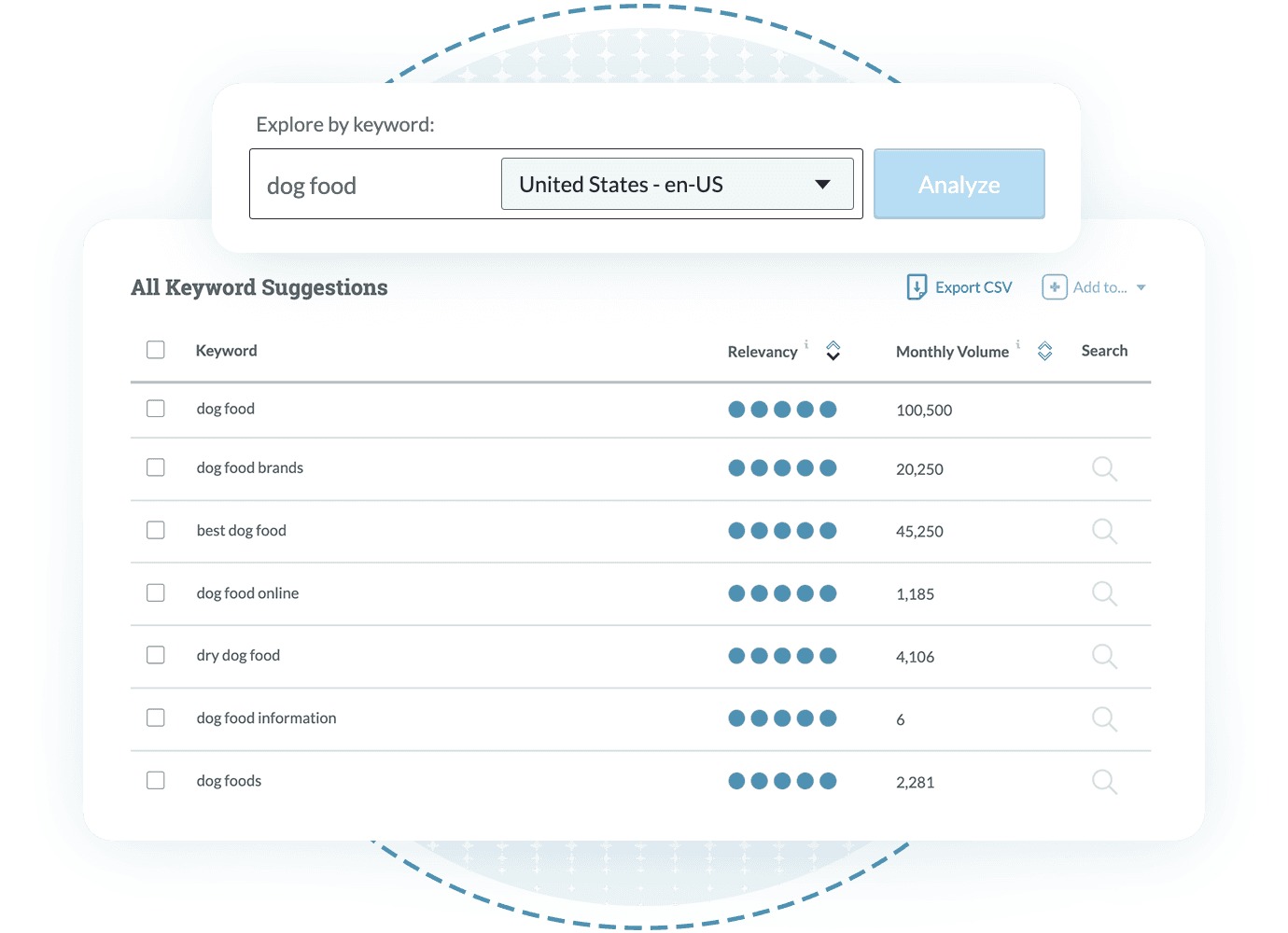The image size is (1288, 933).
Task: Search the keyword dog food online
Action: 1104,593
